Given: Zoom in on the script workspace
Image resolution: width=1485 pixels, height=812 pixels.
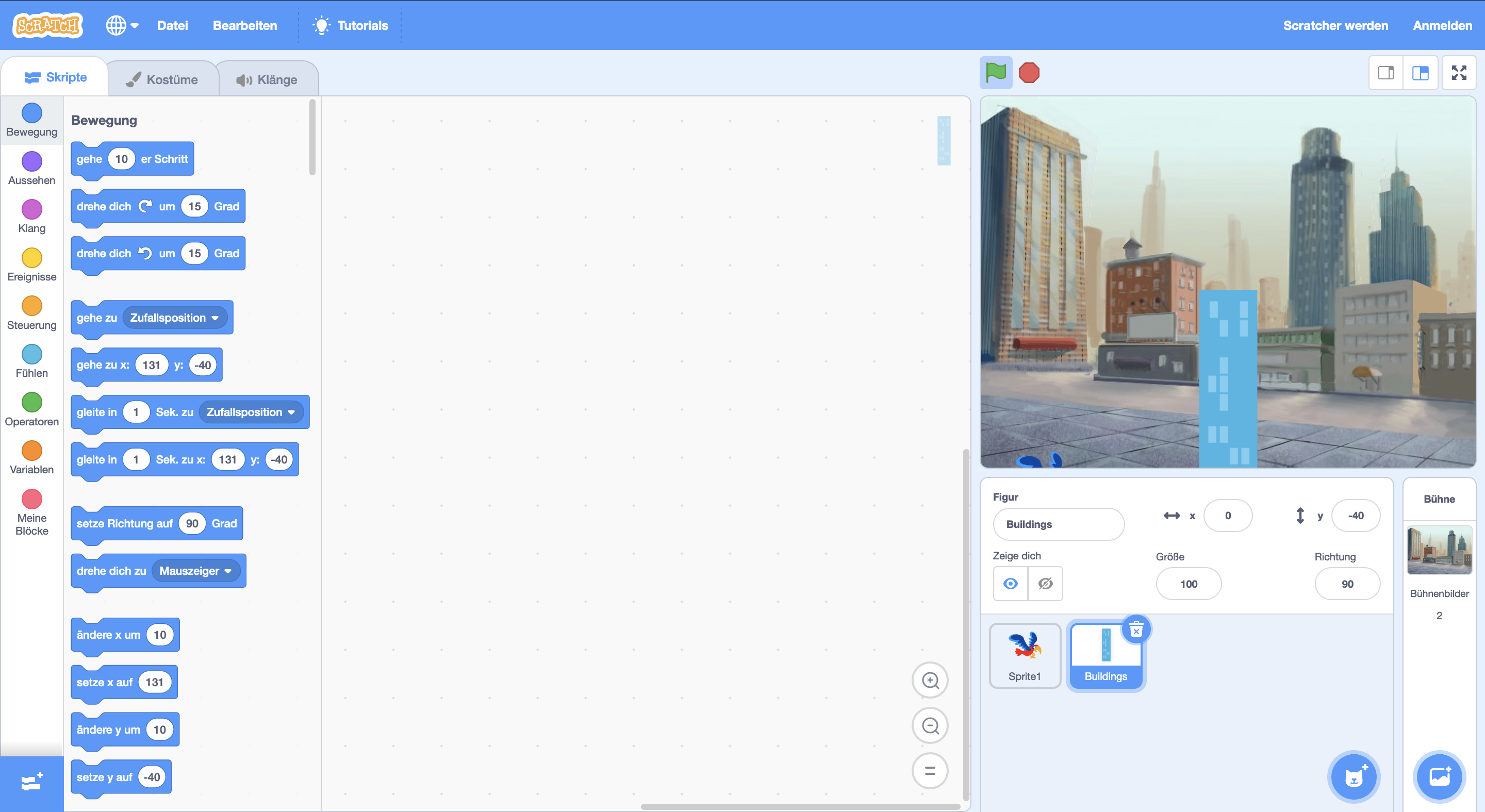Looking at the screenshot, I should 930,680.
